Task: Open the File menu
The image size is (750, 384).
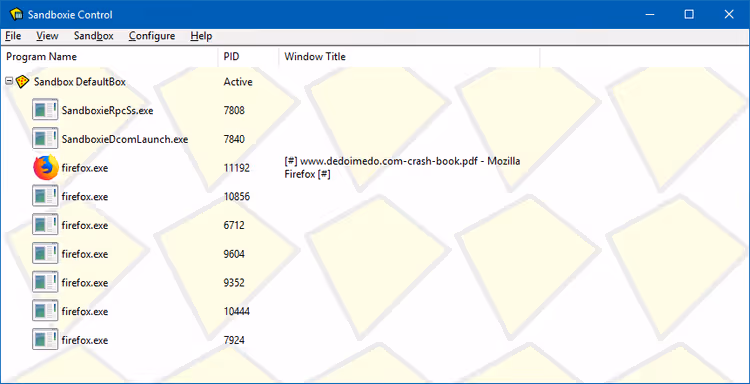Action: 13,36
